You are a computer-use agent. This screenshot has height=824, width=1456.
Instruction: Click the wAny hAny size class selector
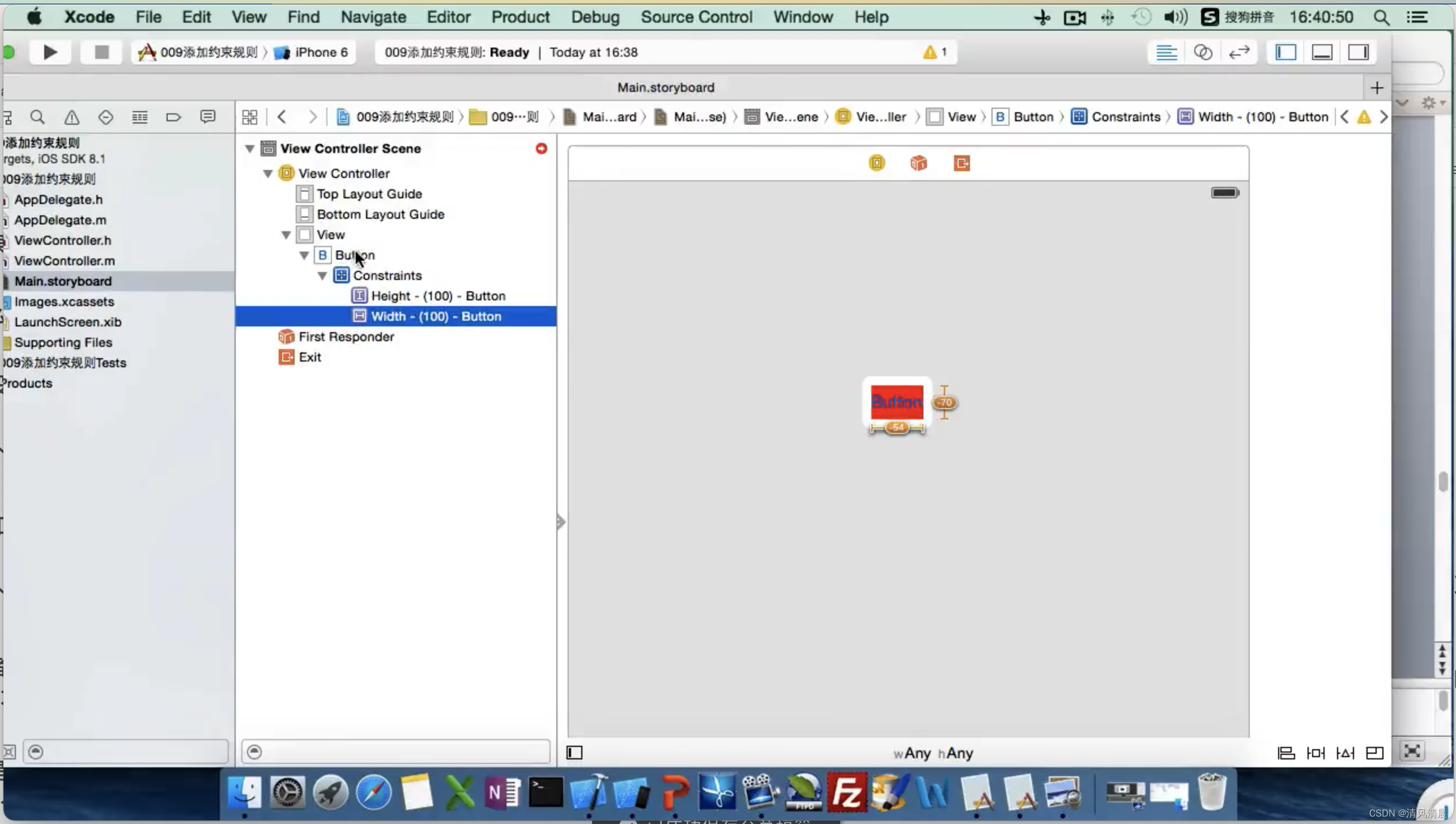point(928,753)
